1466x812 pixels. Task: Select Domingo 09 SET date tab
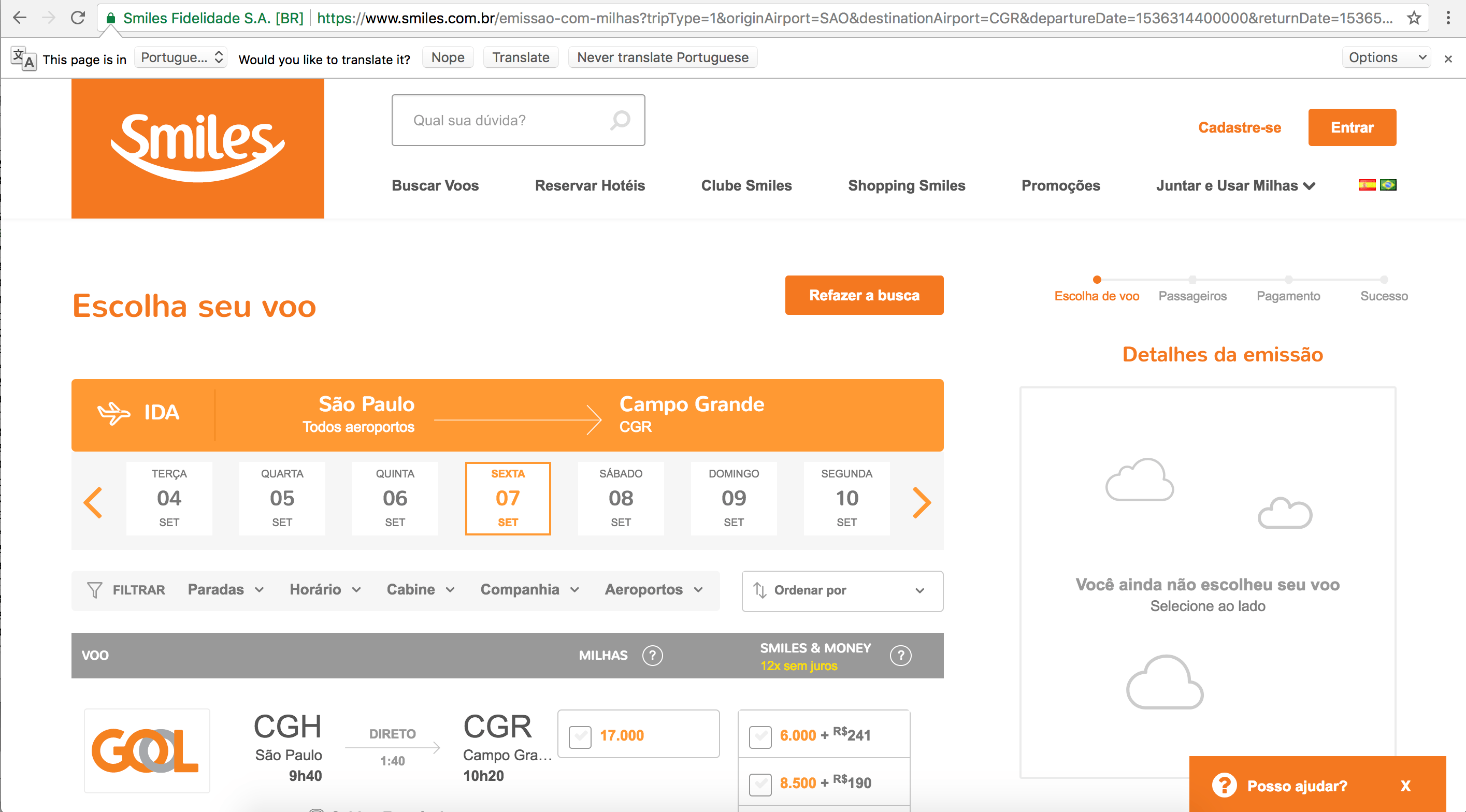coord(734,499)
